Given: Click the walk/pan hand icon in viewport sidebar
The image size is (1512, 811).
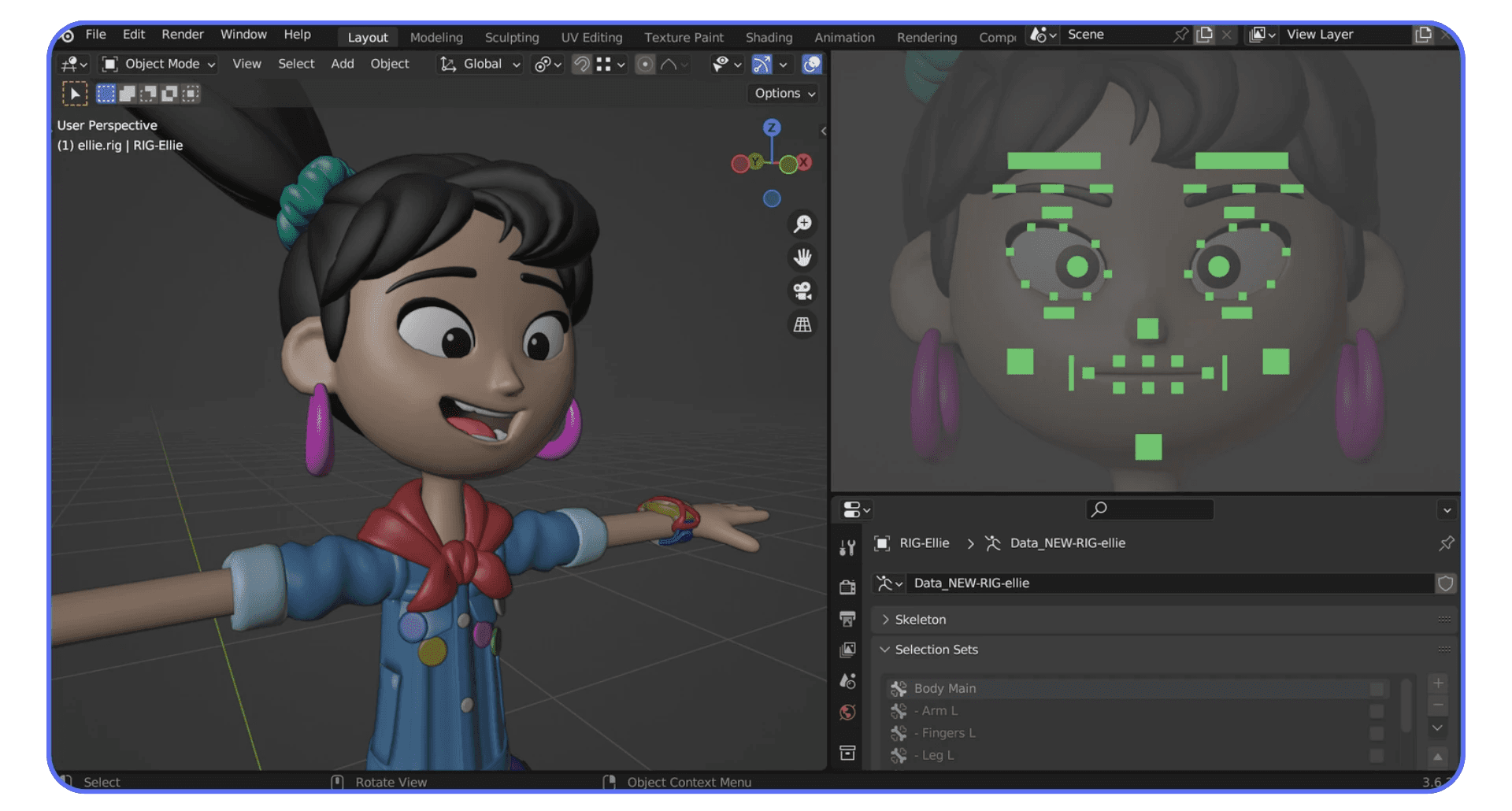Looking at the screenshot, I should [802, 257].
